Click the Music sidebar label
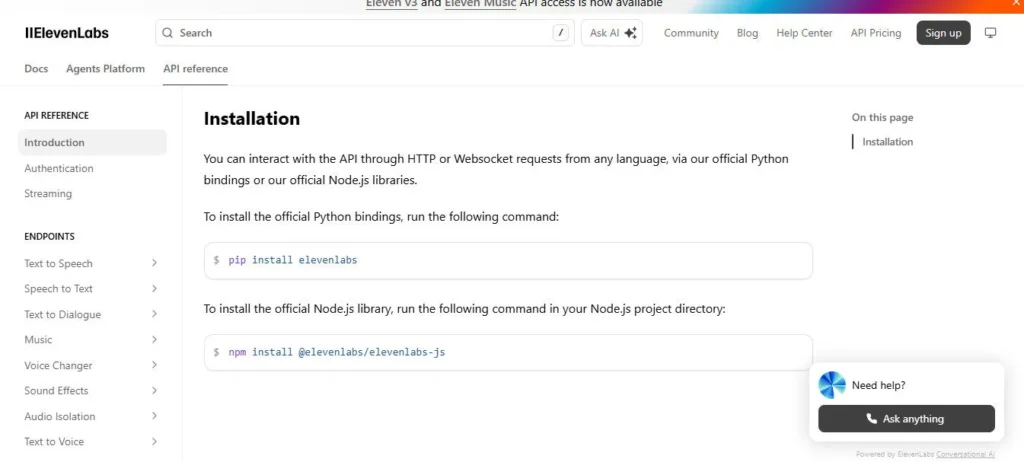 [x=38, y=340]
